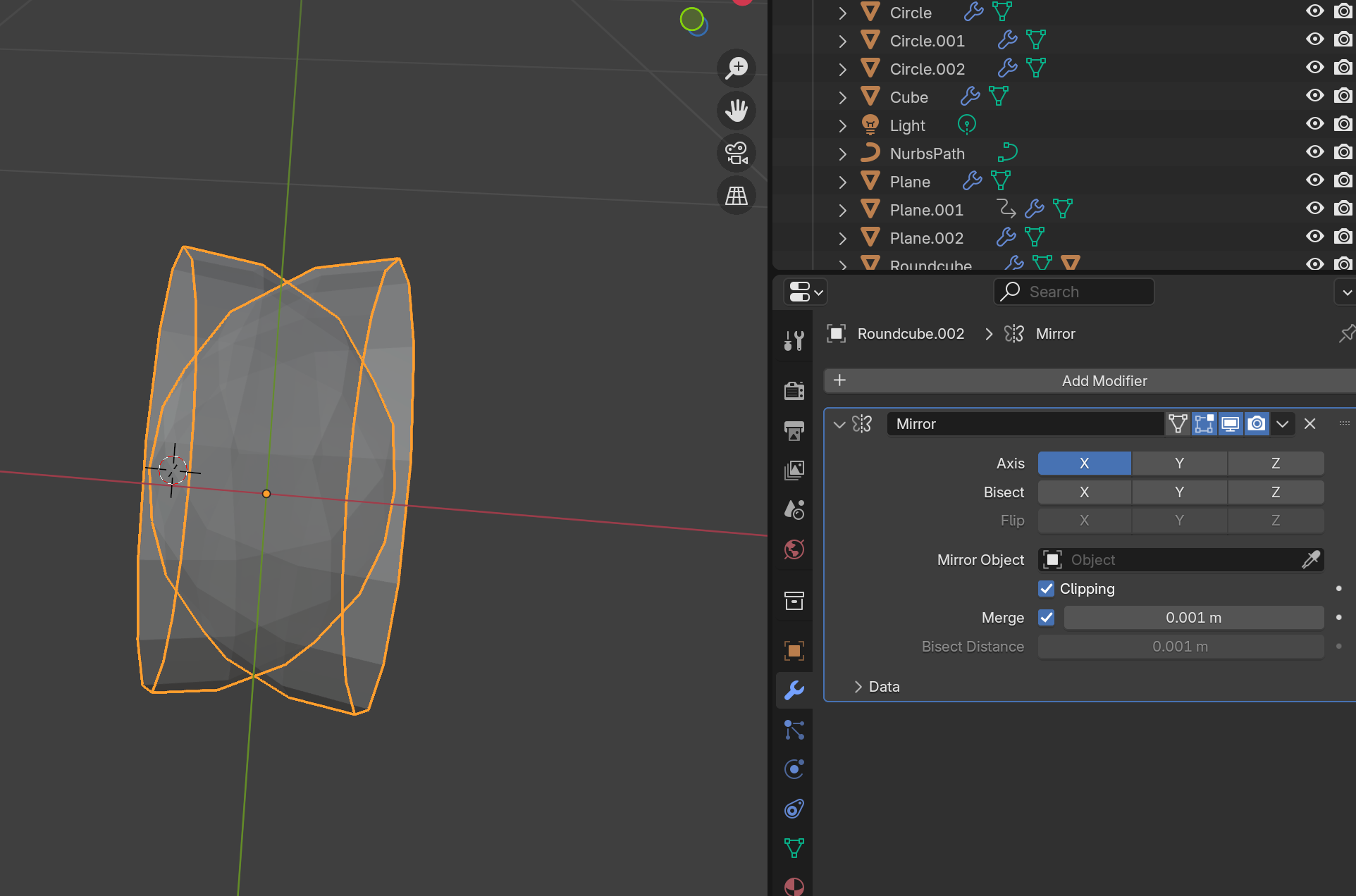Open the World properties tab
This screenshot has width=1356, height=896.
tap(794, 549)
